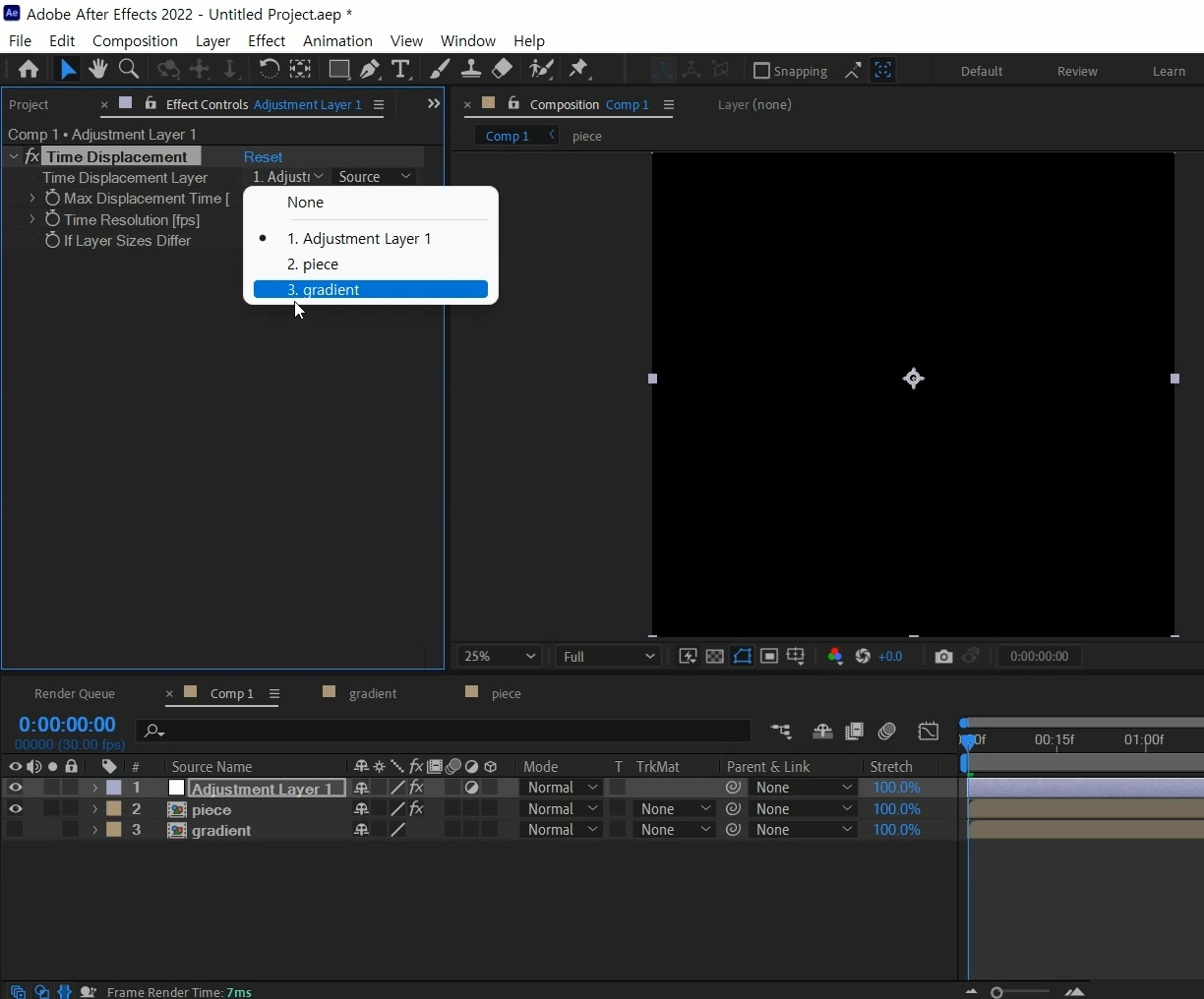Open blending Mode dropdown for piece layer
Screen dimensions: 1204x999
coord(561,809)
